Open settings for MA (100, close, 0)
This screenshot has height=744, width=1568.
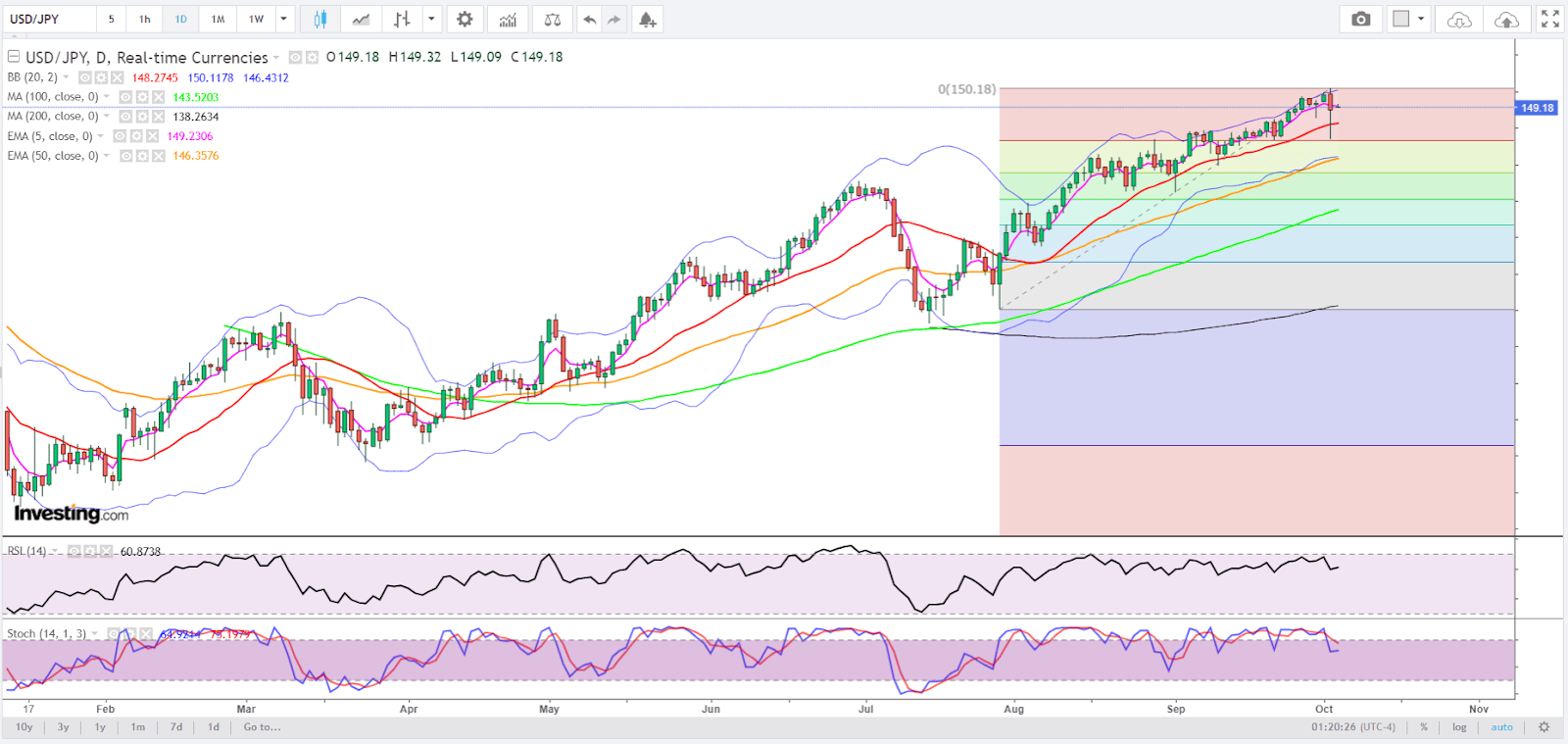142,97
